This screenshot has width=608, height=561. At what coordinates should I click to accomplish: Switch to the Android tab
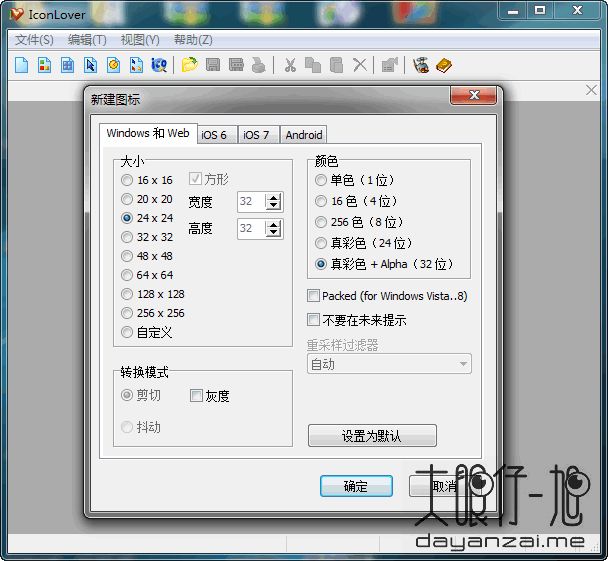click(x=304, y=135)
